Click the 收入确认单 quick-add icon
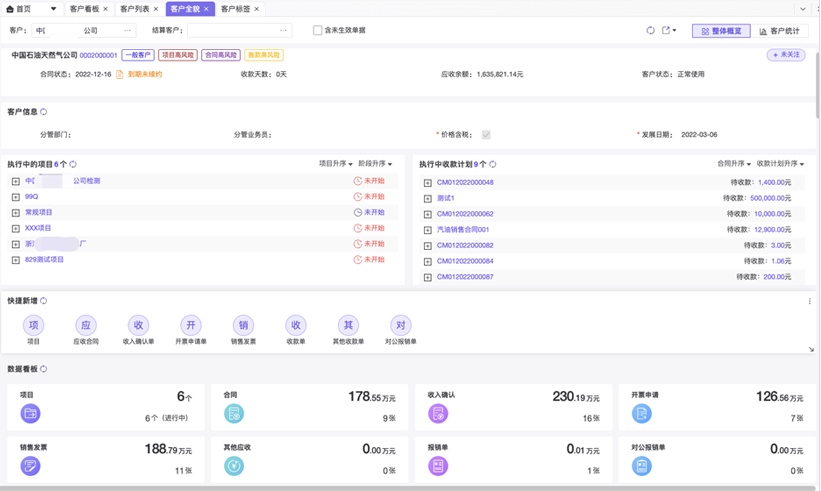 [138, 325]
